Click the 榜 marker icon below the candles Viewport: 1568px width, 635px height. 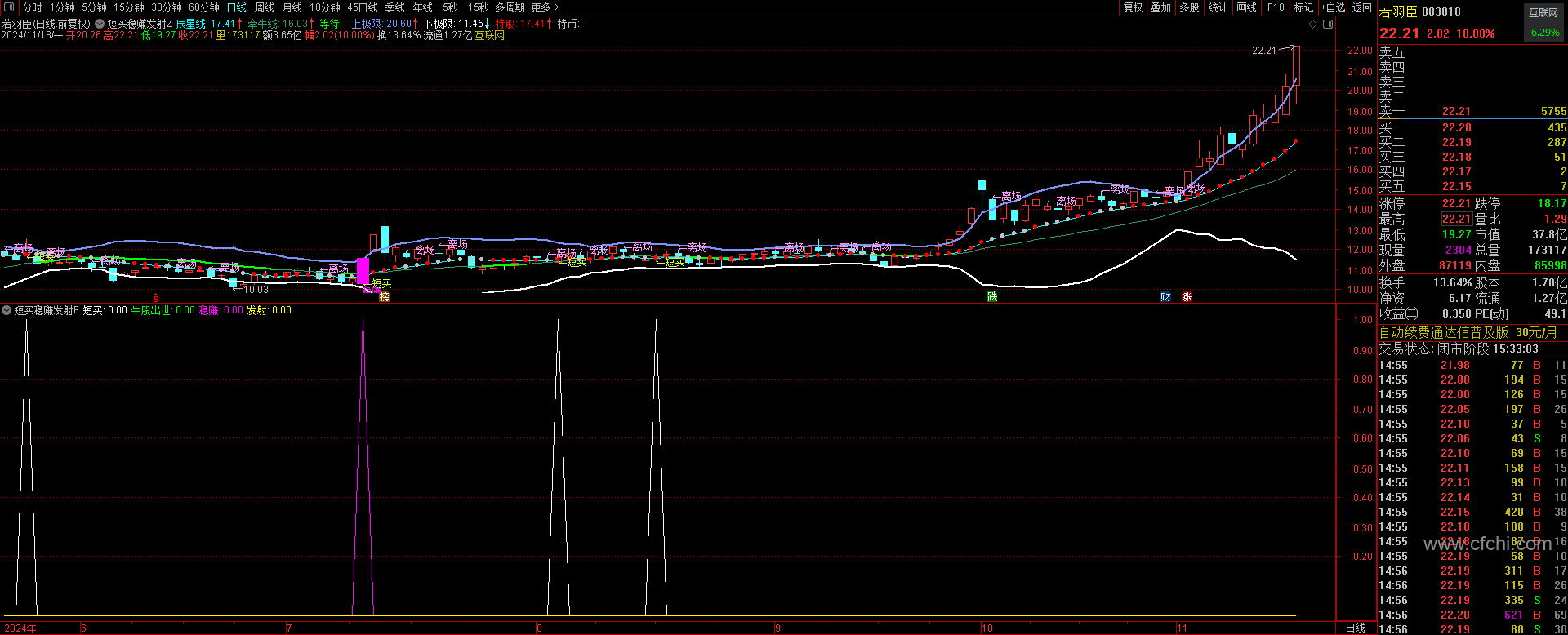[x=384, y=297]
